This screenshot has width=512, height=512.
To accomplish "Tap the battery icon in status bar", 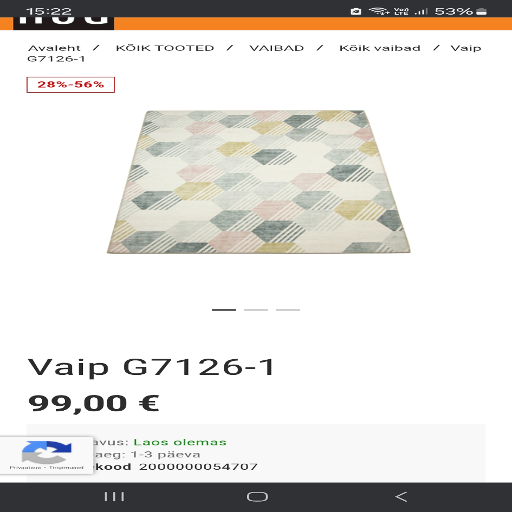I will pos(481,12).
